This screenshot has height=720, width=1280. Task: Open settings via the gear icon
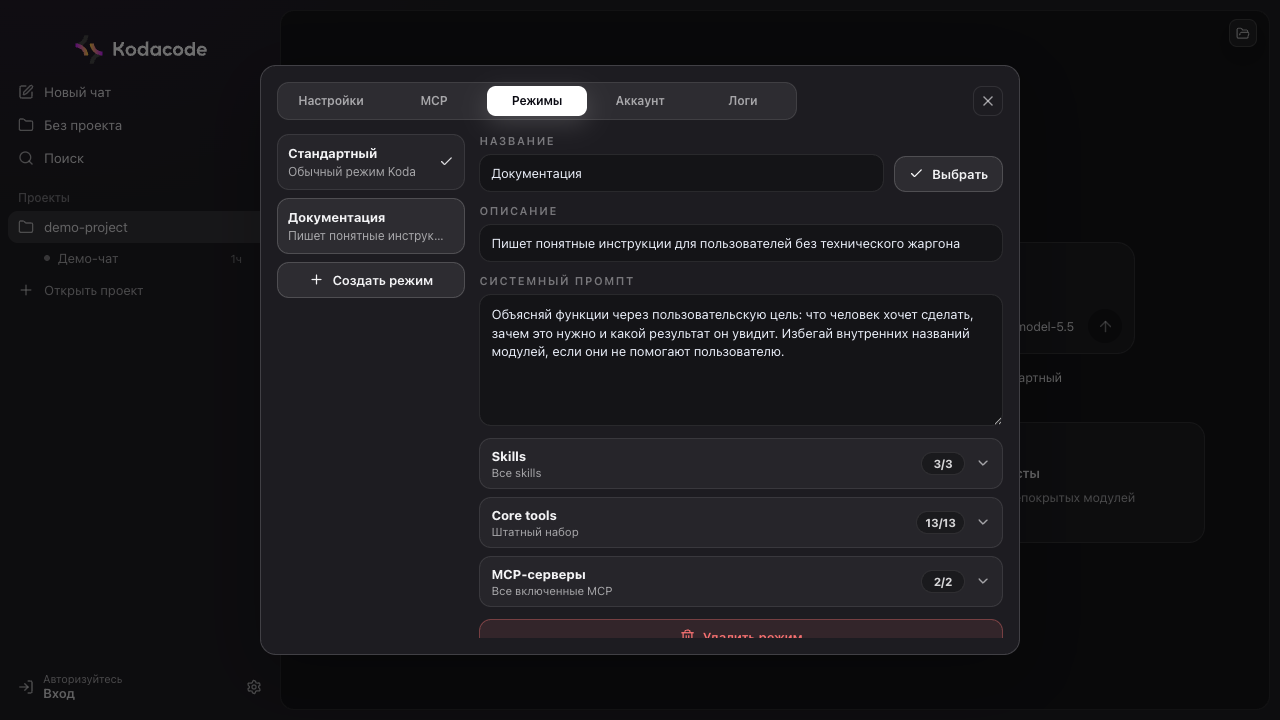pyautogui.click(x=254, y=687)
